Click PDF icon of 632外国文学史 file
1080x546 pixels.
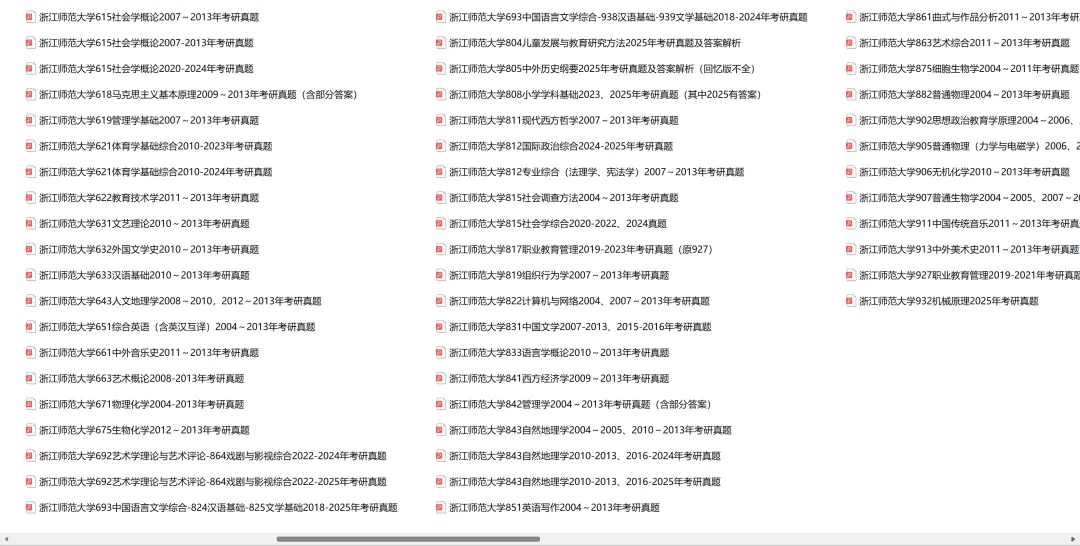(30, 249)
